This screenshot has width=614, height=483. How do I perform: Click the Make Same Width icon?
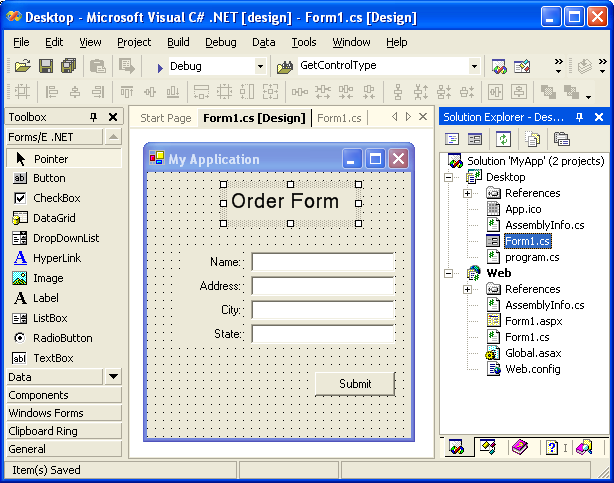pyautogui.click(x=201, y=92)
